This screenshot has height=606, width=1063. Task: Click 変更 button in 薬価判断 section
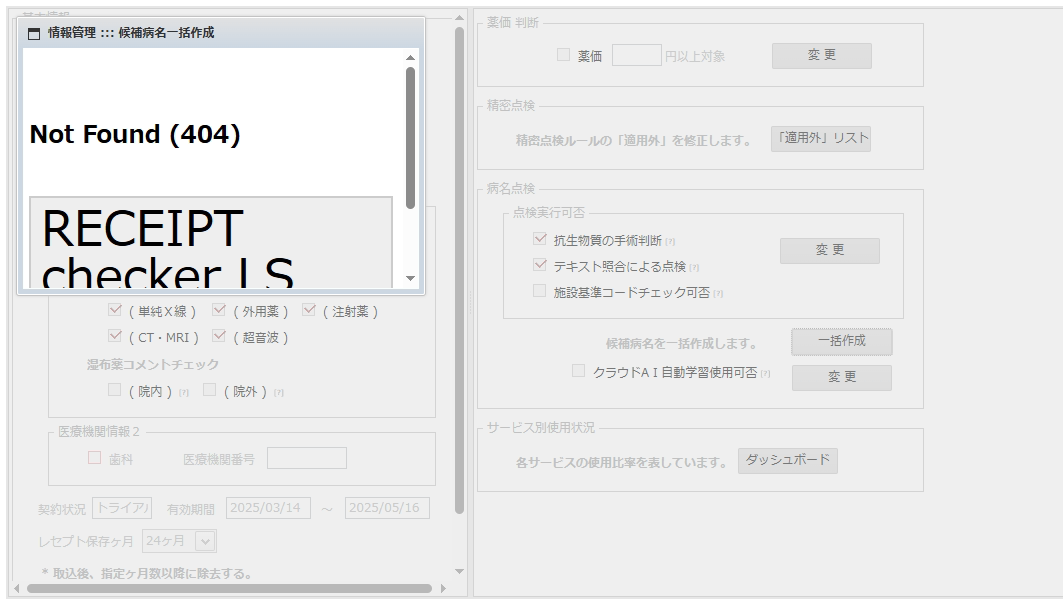pos(822,56)
